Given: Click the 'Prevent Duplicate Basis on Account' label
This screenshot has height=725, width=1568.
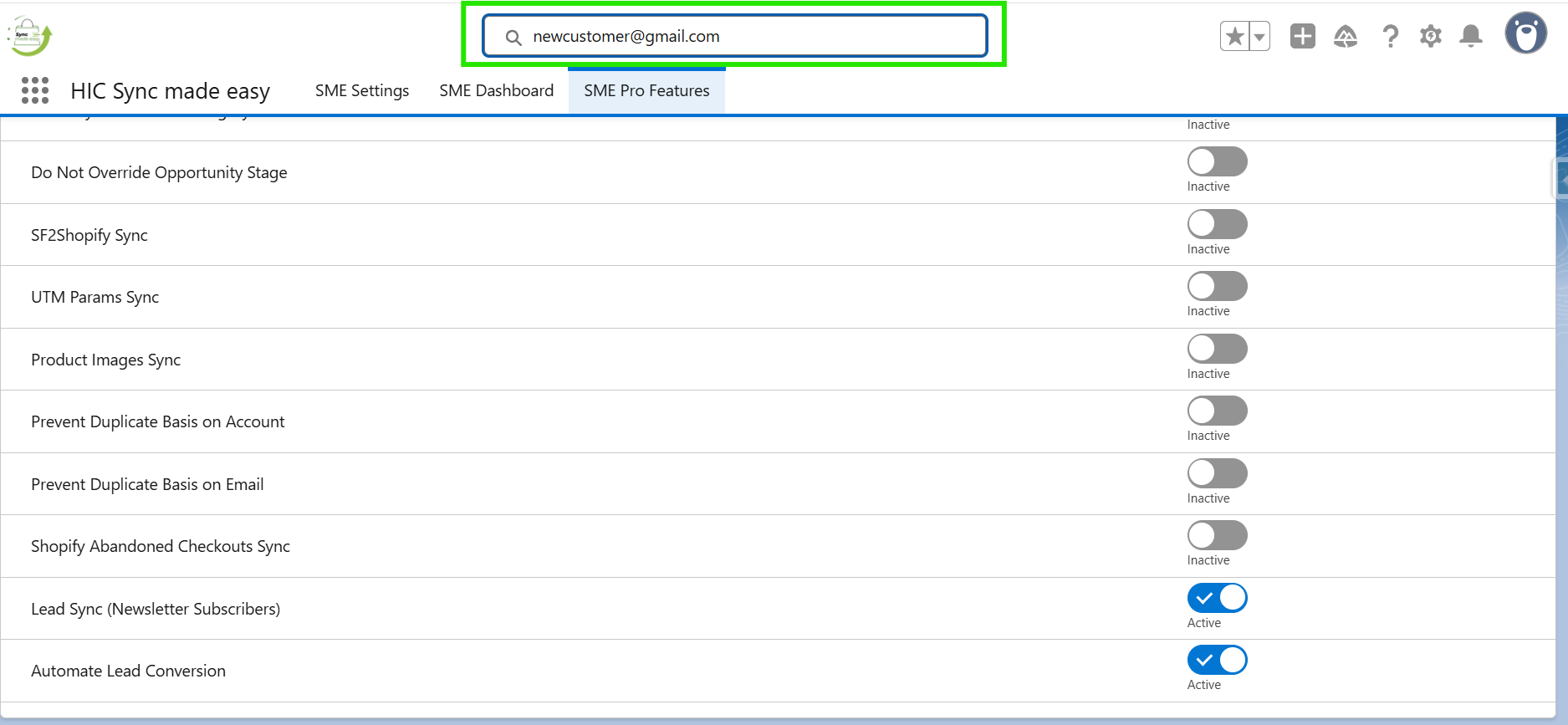Looking at the screenshot, I should click(158, 421).
